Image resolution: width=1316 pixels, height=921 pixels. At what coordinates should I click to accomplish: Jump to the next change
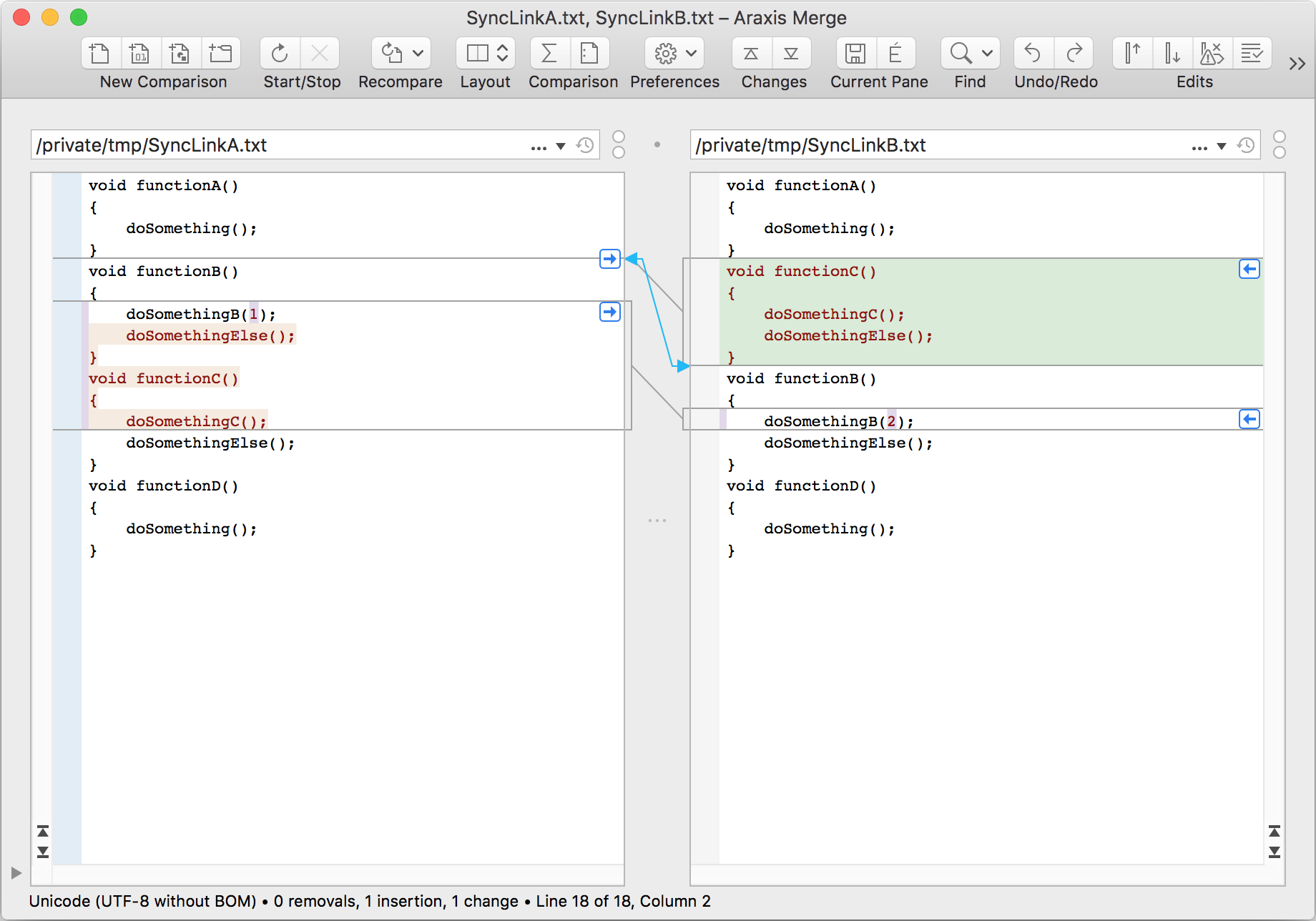[x=792, y=53]
